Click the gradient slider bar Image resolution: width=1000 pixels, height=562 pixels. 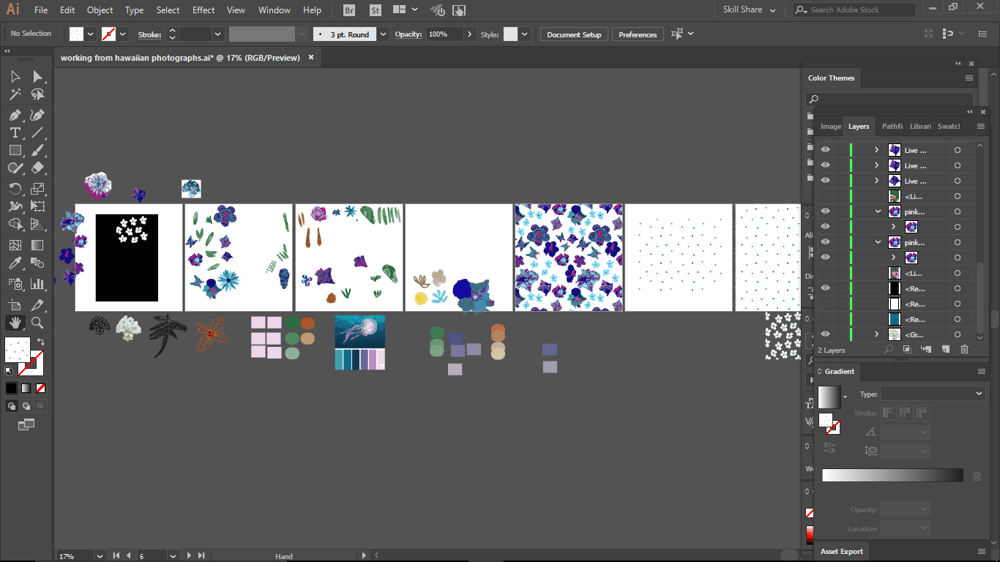[892, 475]
